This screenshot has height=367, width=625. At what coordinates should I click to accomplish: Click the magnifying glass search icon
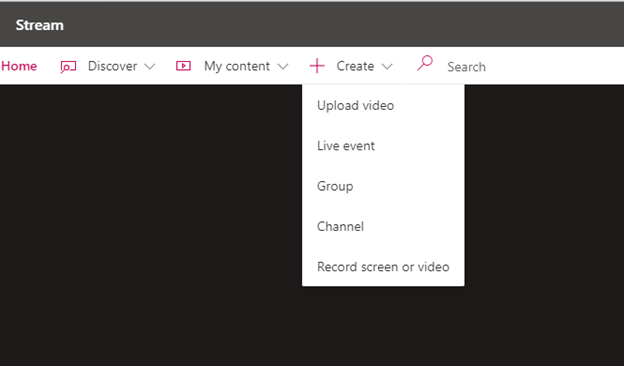(x=425, y=63)
